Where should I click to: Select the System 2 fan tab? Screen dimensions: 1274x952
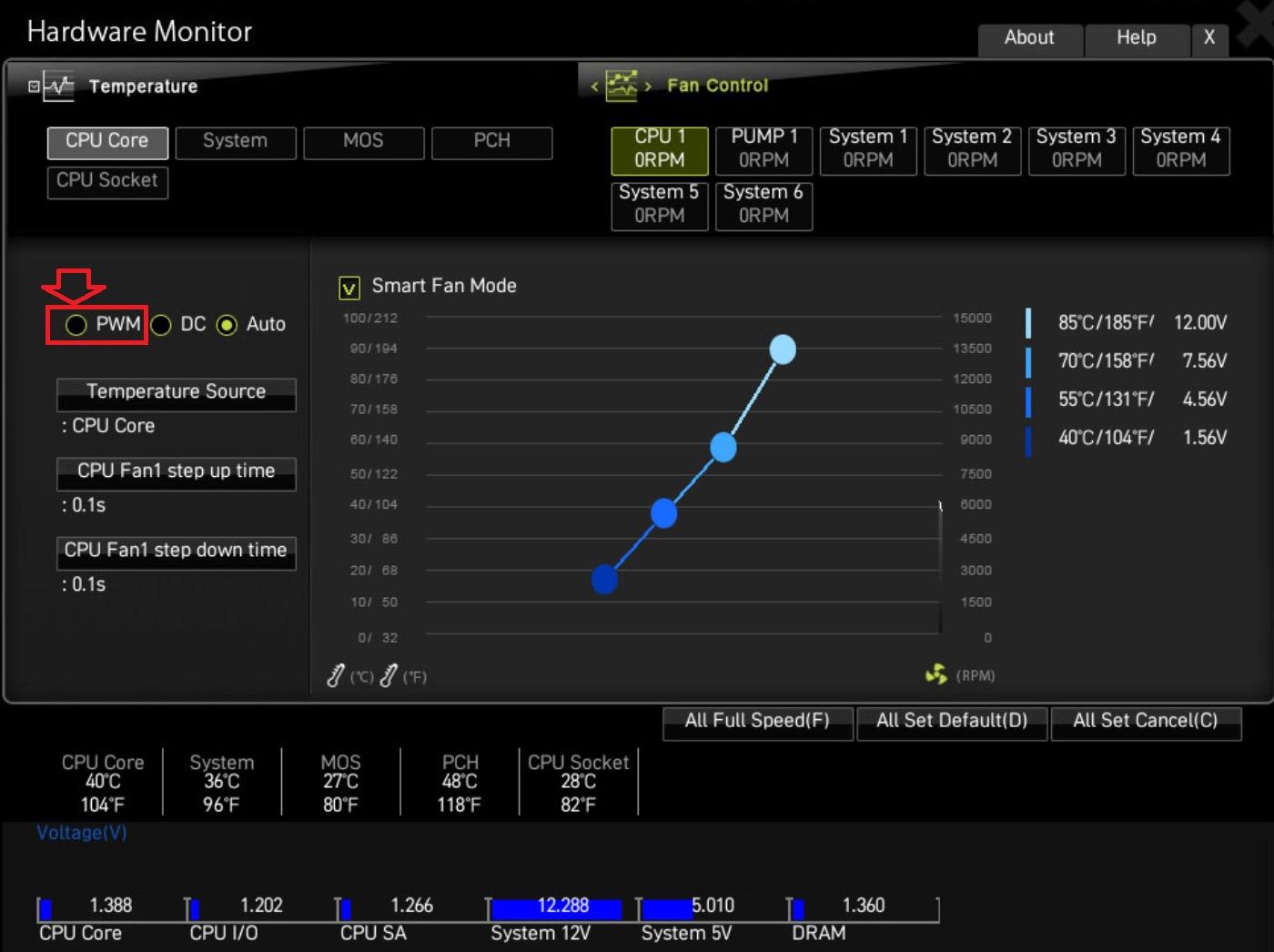(973, 149)
